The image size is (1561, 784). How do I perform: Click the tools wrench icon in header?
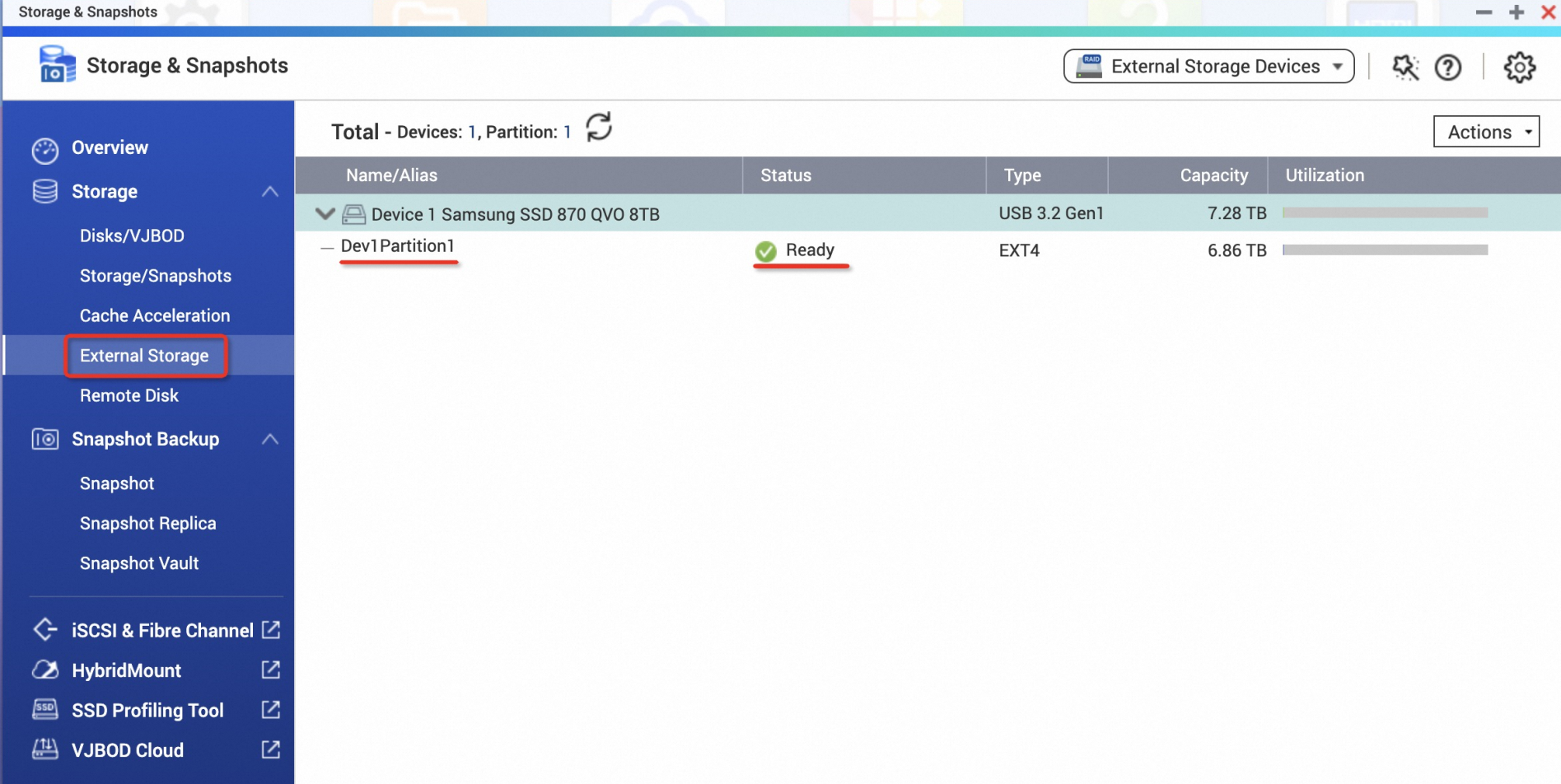tap(1405, 67)
